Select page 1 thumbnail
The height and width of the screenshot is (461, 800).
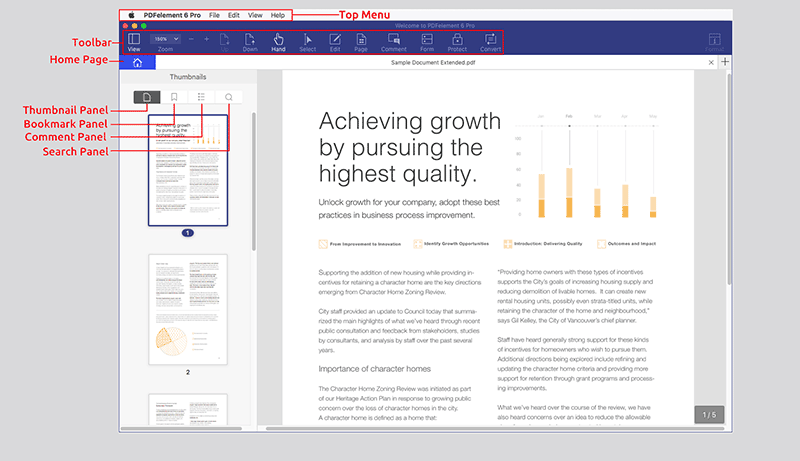(x=188, y=170)
